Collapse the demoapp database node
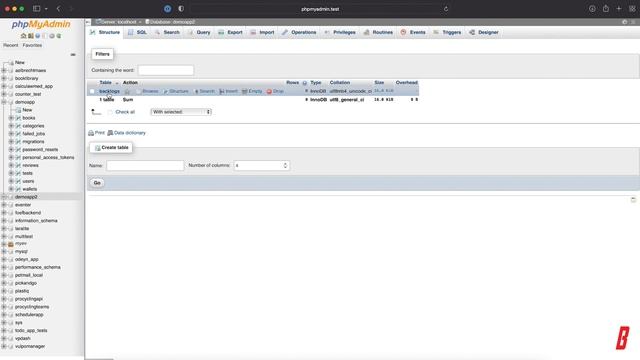 4,102
